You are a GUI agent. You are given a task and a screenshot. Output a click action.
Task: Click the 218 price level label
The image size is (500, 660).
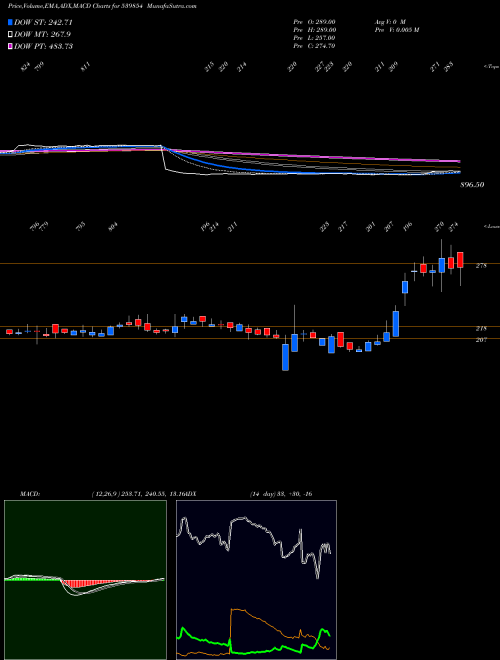point(481,328)
